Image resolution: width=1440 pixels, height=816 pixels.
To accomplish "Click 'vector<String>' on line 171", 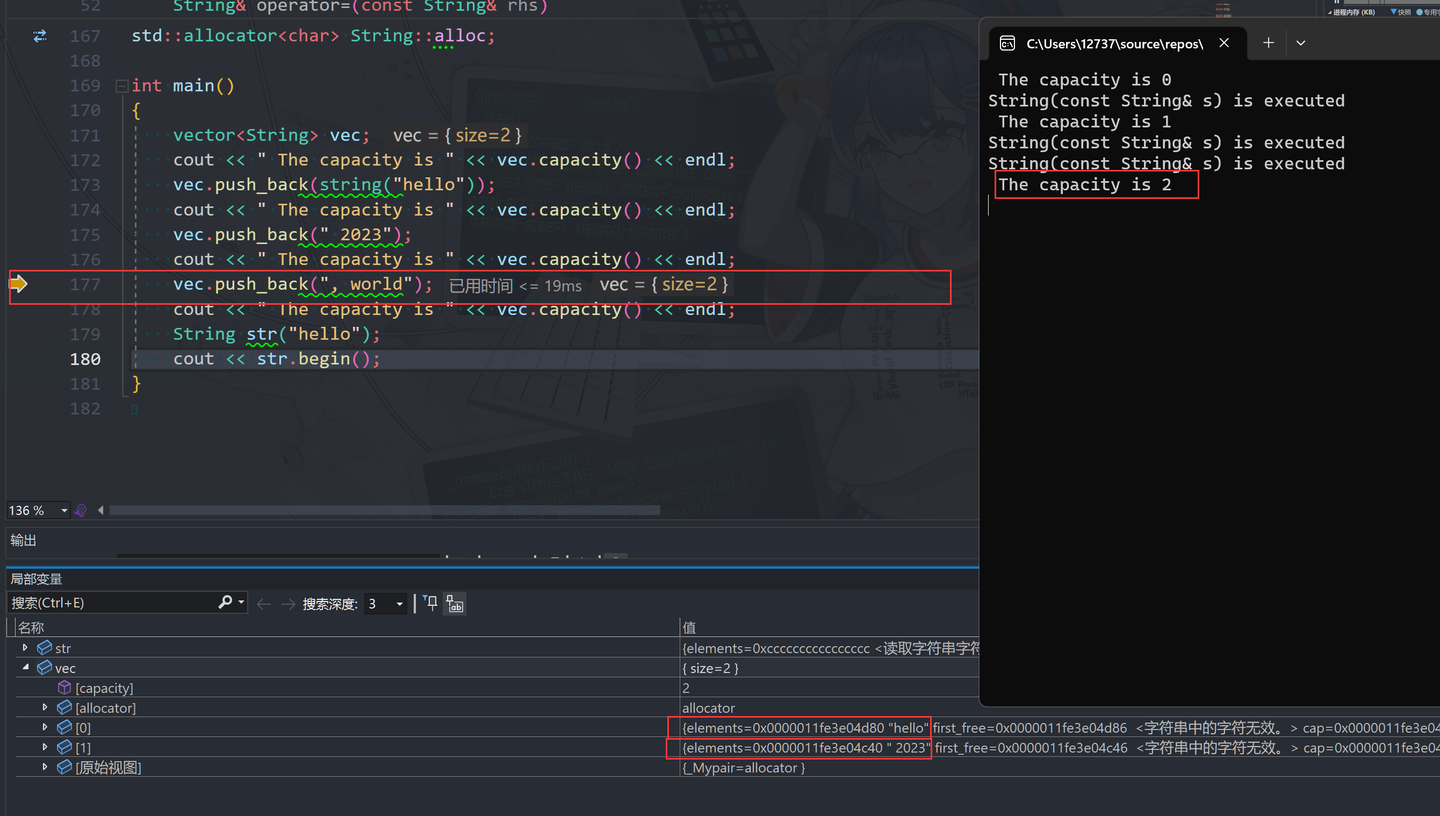I will point(246,135).
